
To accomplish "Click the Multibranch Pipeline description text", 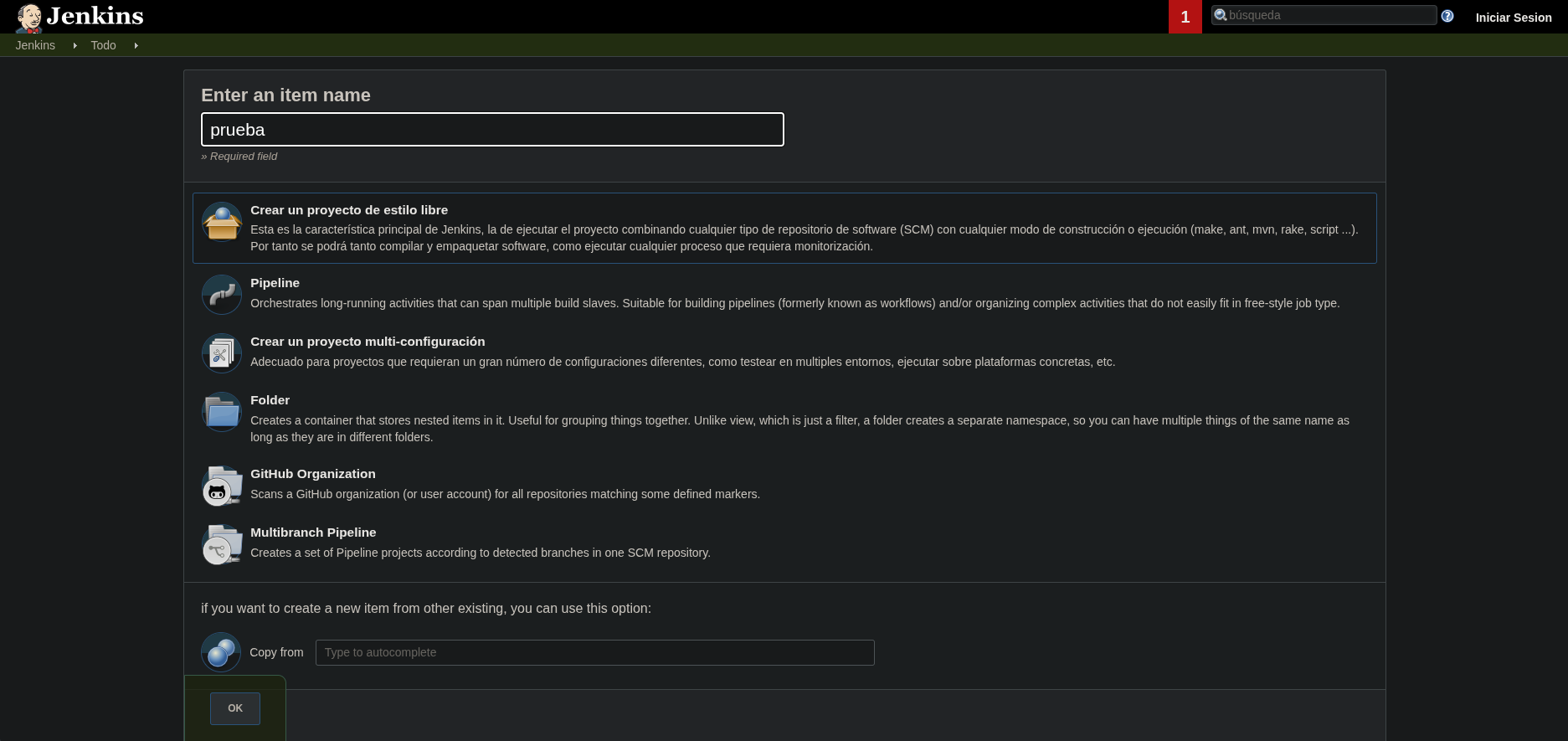I will pyautogui.click(x=481, y=553).
